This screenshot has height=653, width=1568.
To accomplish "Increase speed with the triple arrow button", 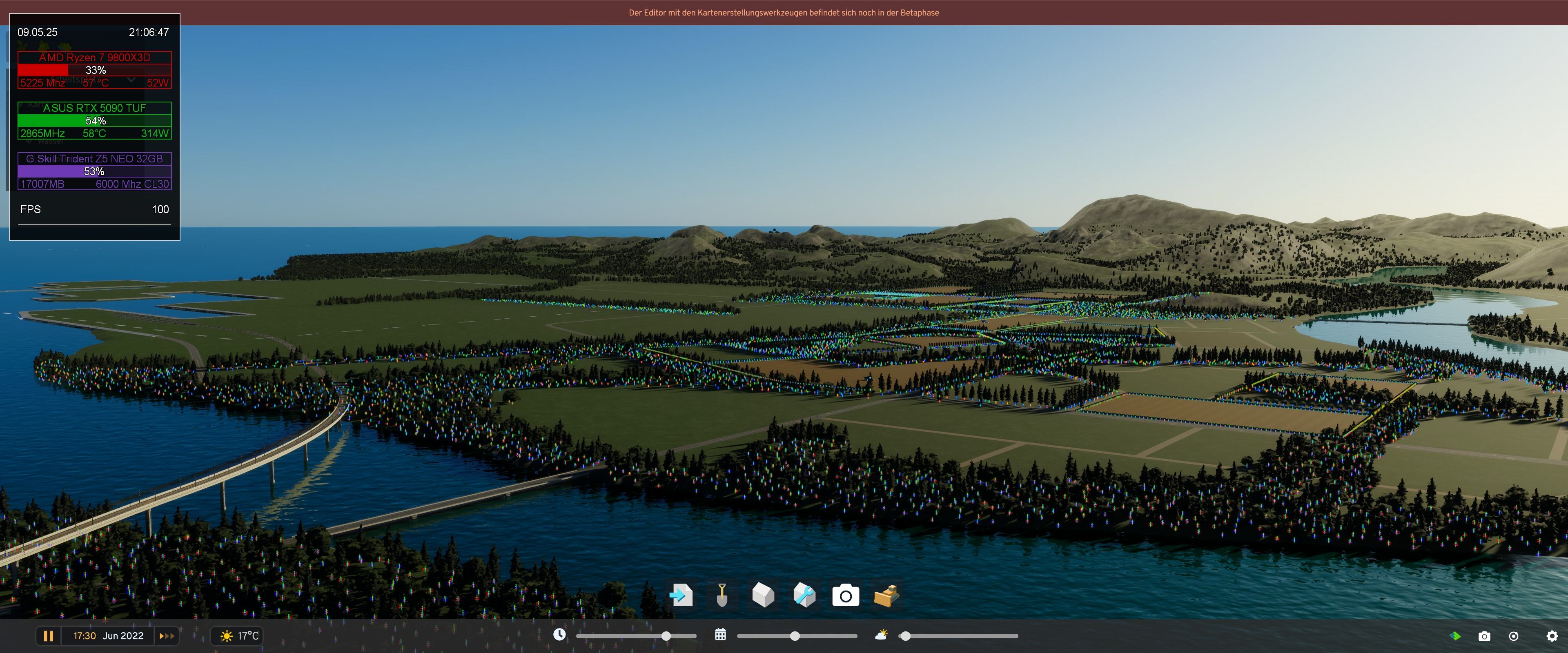I will (167, 636).
